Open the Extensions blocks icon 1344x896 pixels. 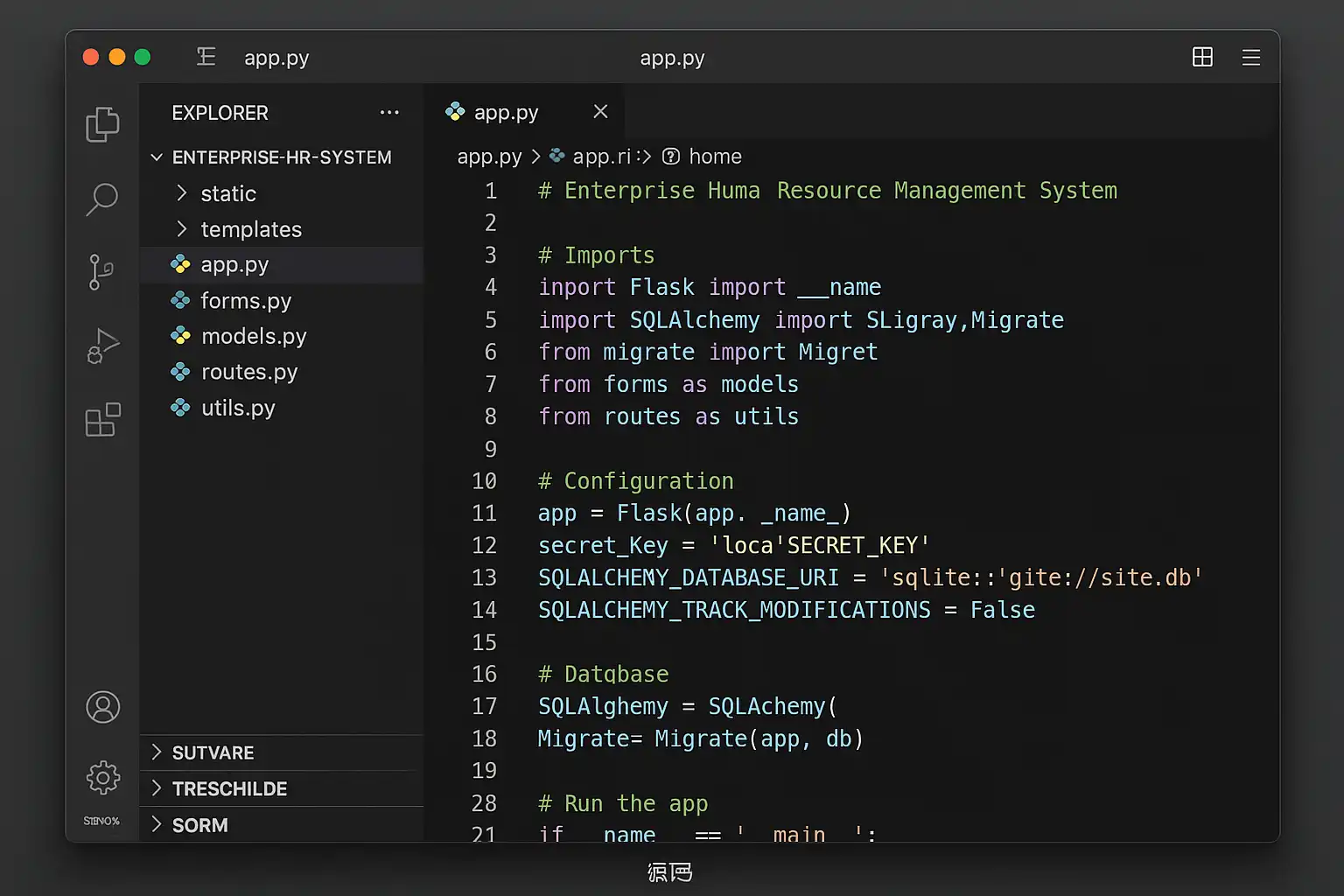(102, 420)
